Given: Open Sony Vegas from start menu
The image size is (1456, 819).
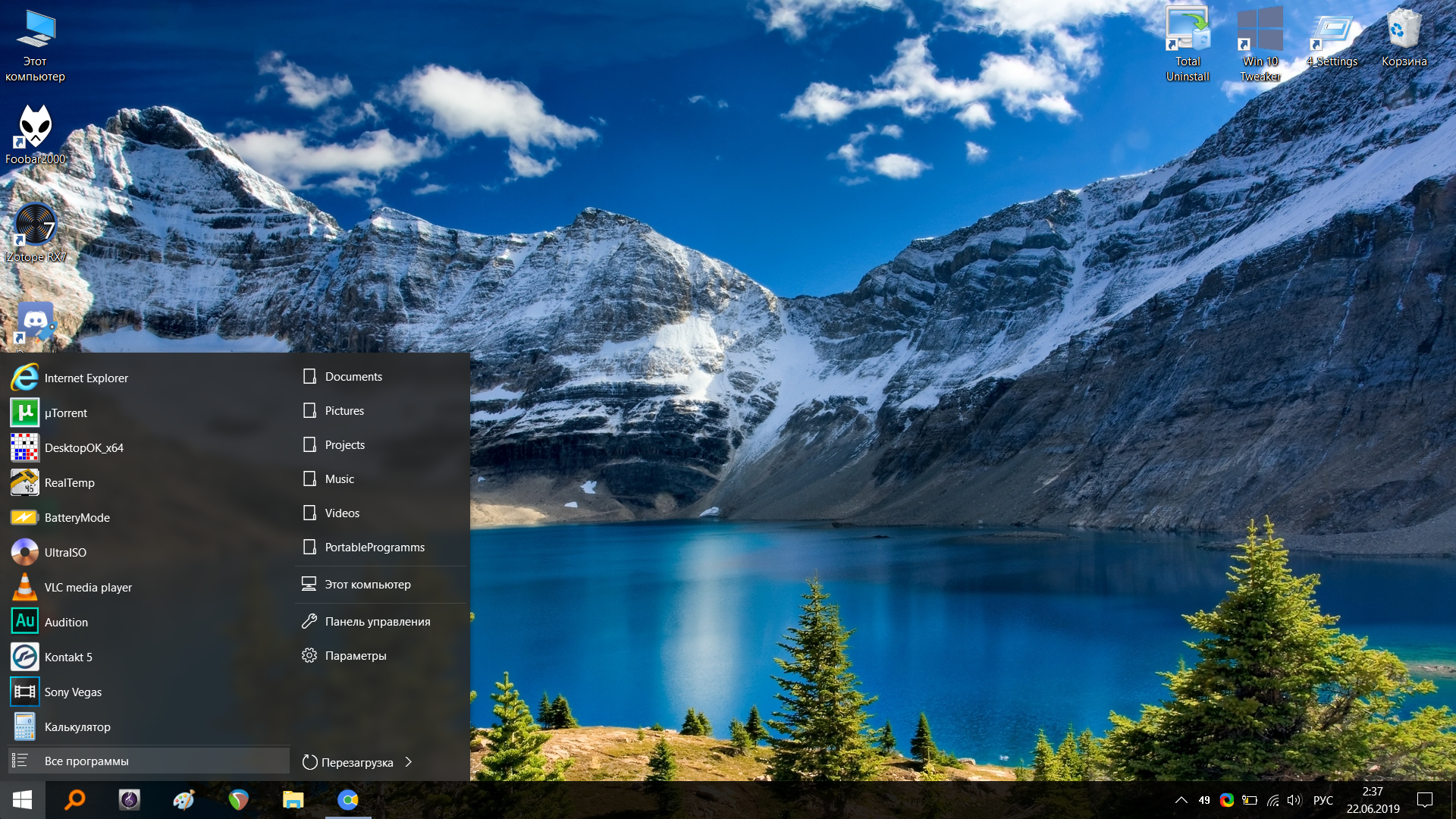Looking at the screenshot, I should tap(73, 692).
